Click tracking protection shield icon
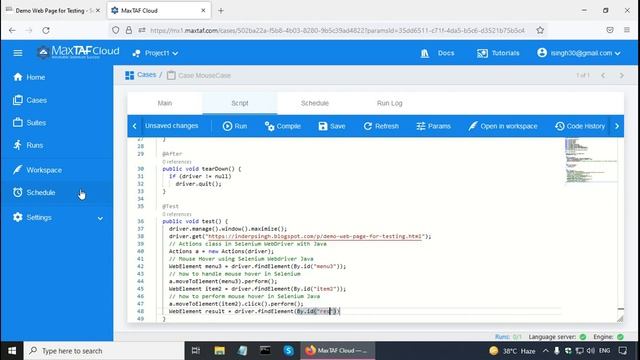Image resolution: width=640 pixels, height=360 pixels. tap(116, 30)
